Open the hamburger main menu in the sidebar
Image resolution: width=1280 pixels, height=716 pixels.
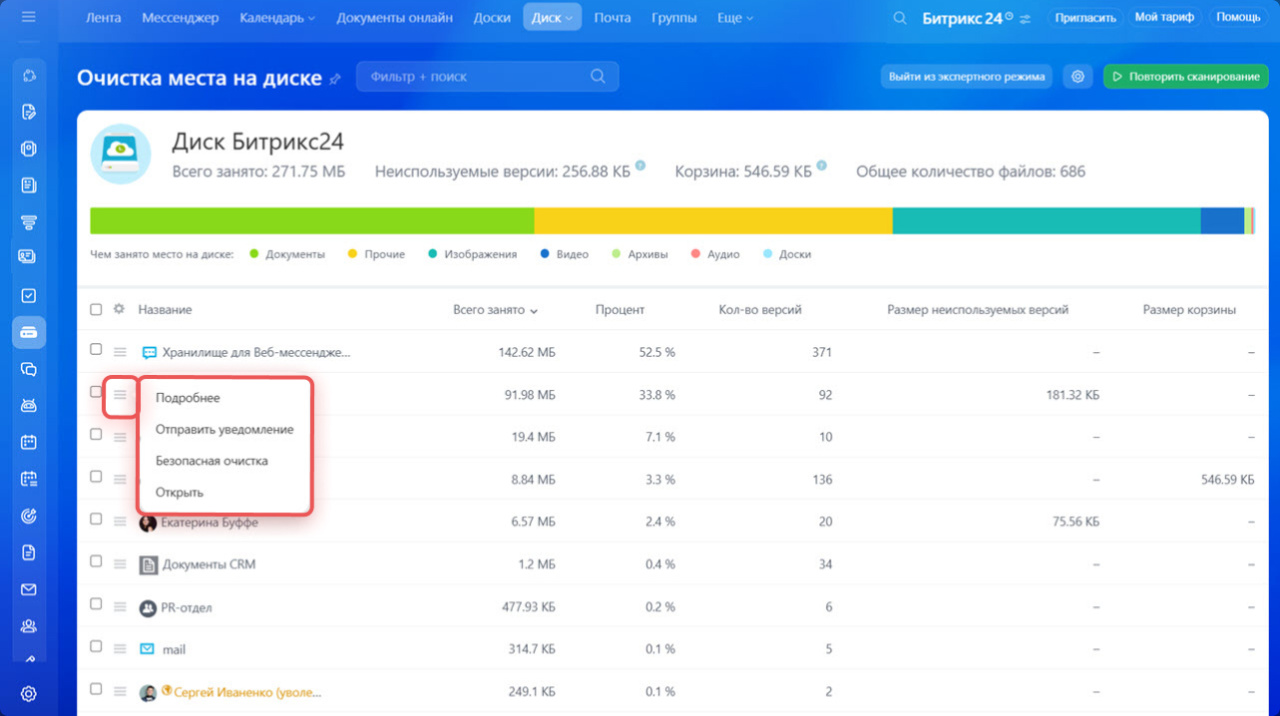28,18
